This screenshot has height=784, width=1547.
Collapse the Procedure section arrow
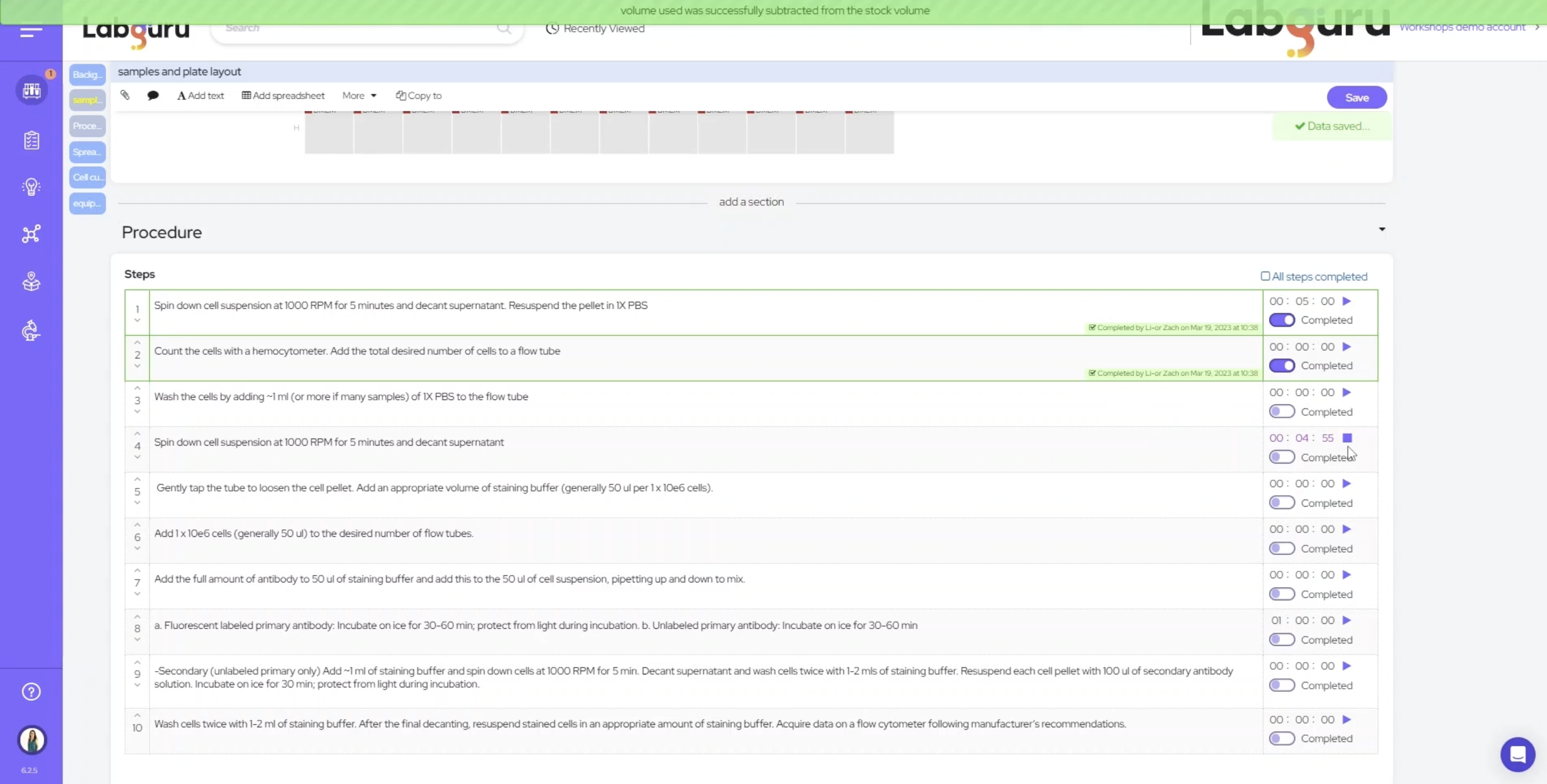[x=1382, y=230]
